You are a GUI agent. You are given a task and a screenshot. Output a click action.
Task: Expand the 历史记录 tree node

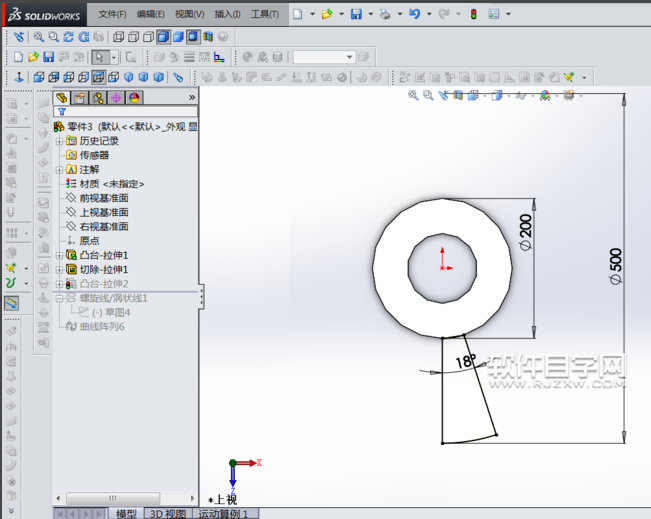pyautogui.click(x=59, y=141)
